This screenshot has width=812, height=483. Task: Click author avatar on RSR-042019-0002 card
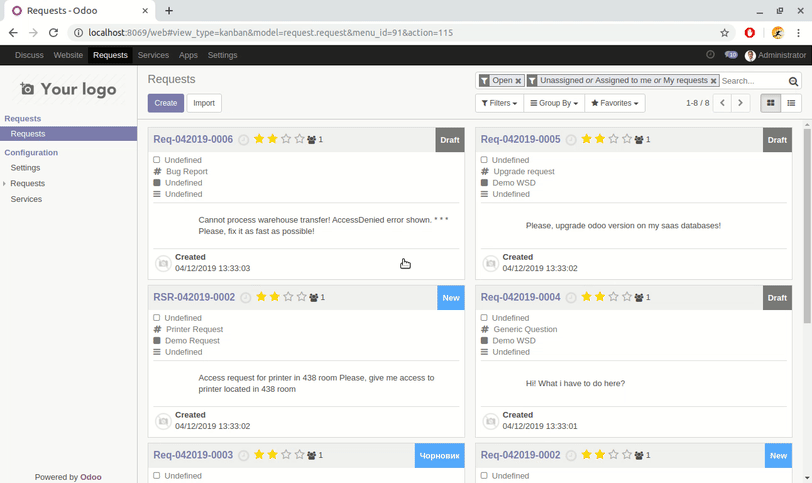tap(163, 421)
